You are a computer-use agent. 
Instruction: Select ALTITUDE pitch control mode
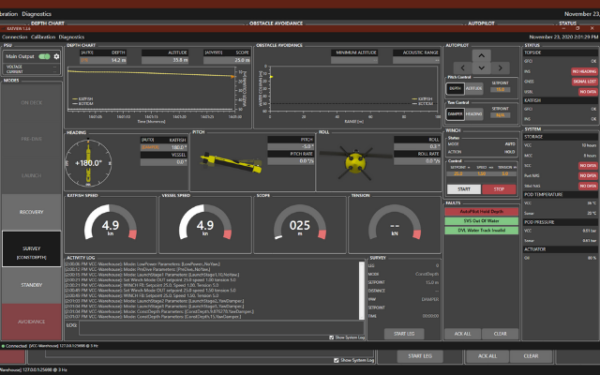coord(474,89)
